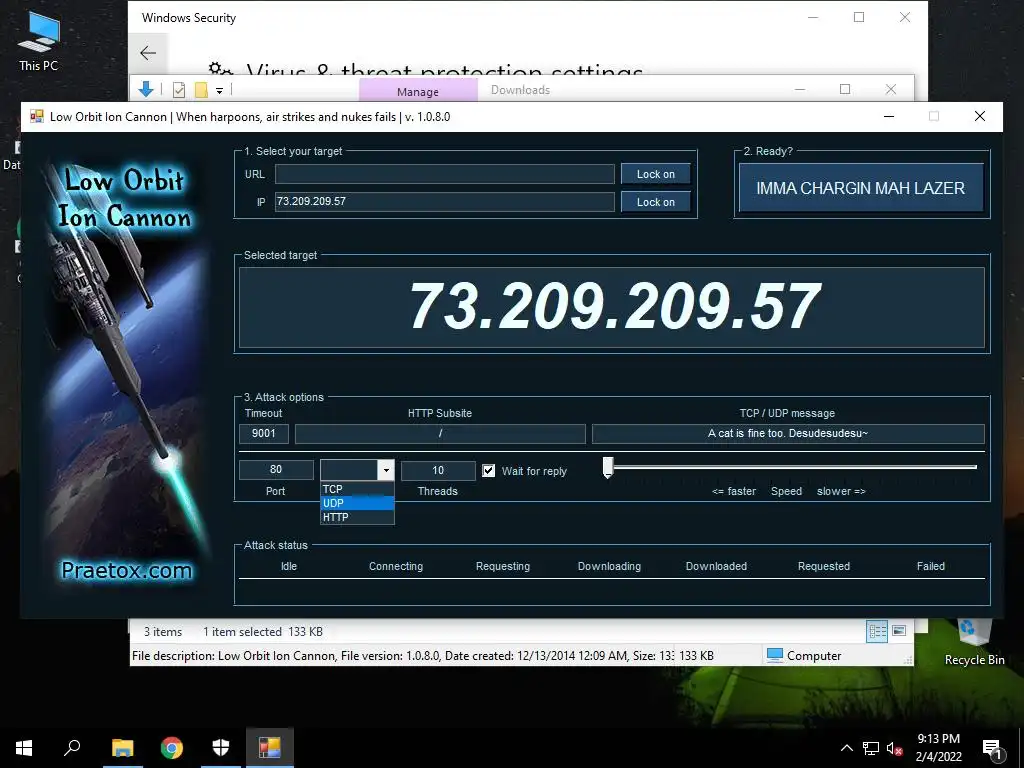Viewport: 1024px width, 768px height.
Task: Open Windows Security shield in taskbar
Action: pos(221,748)
